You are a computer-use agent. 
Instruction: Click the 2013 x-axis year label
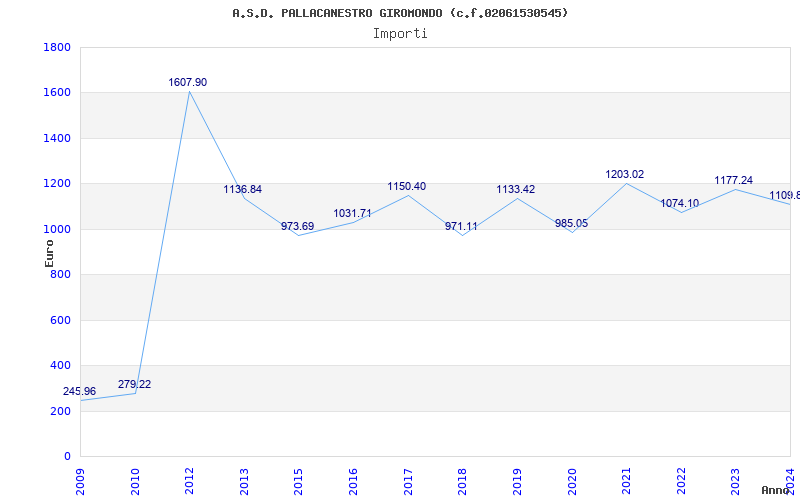pyautogui.click(x=244, y=482)
